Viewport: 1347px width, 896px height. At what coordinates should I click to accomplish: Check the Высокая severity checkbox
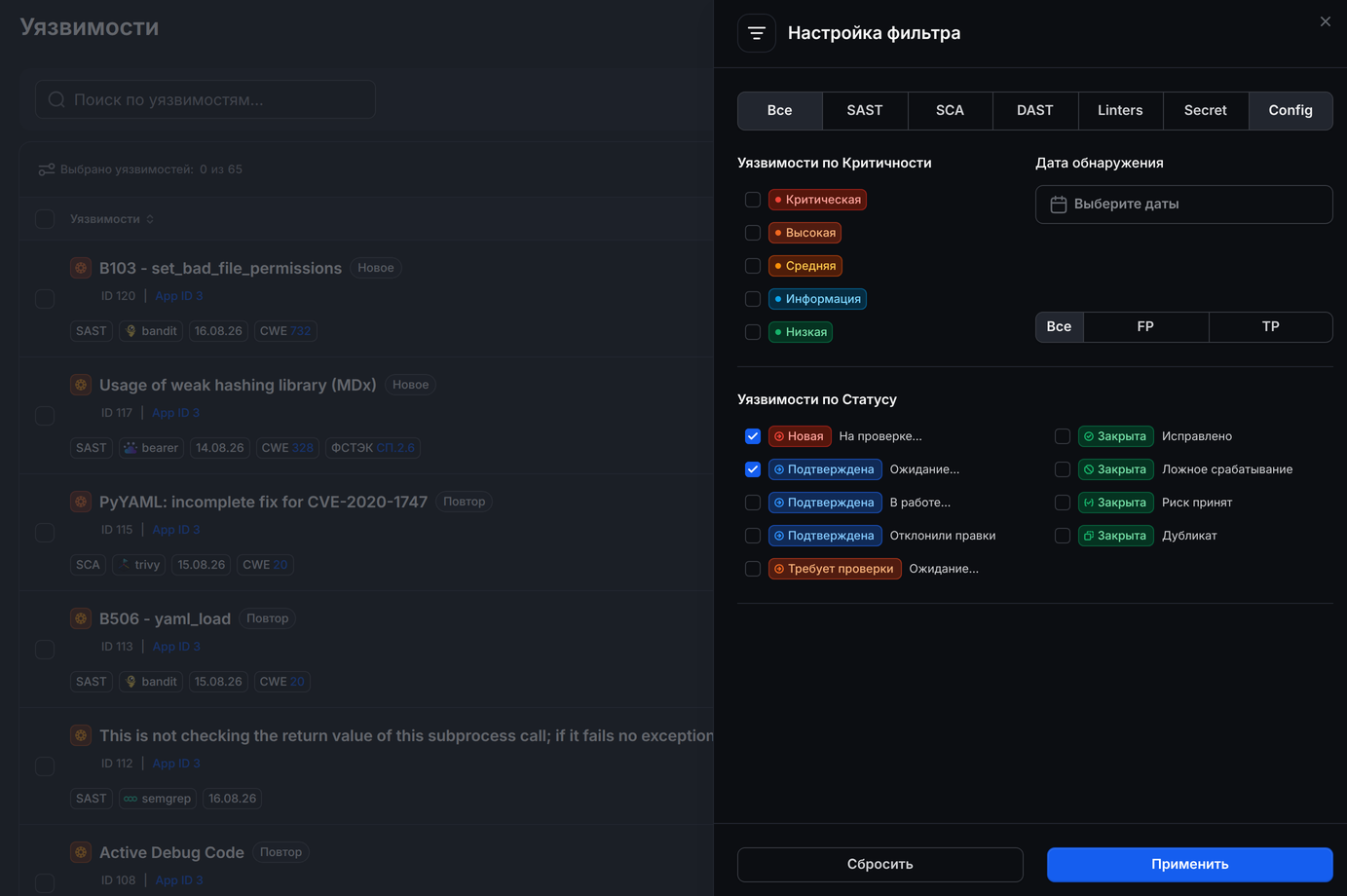(753, 233)
